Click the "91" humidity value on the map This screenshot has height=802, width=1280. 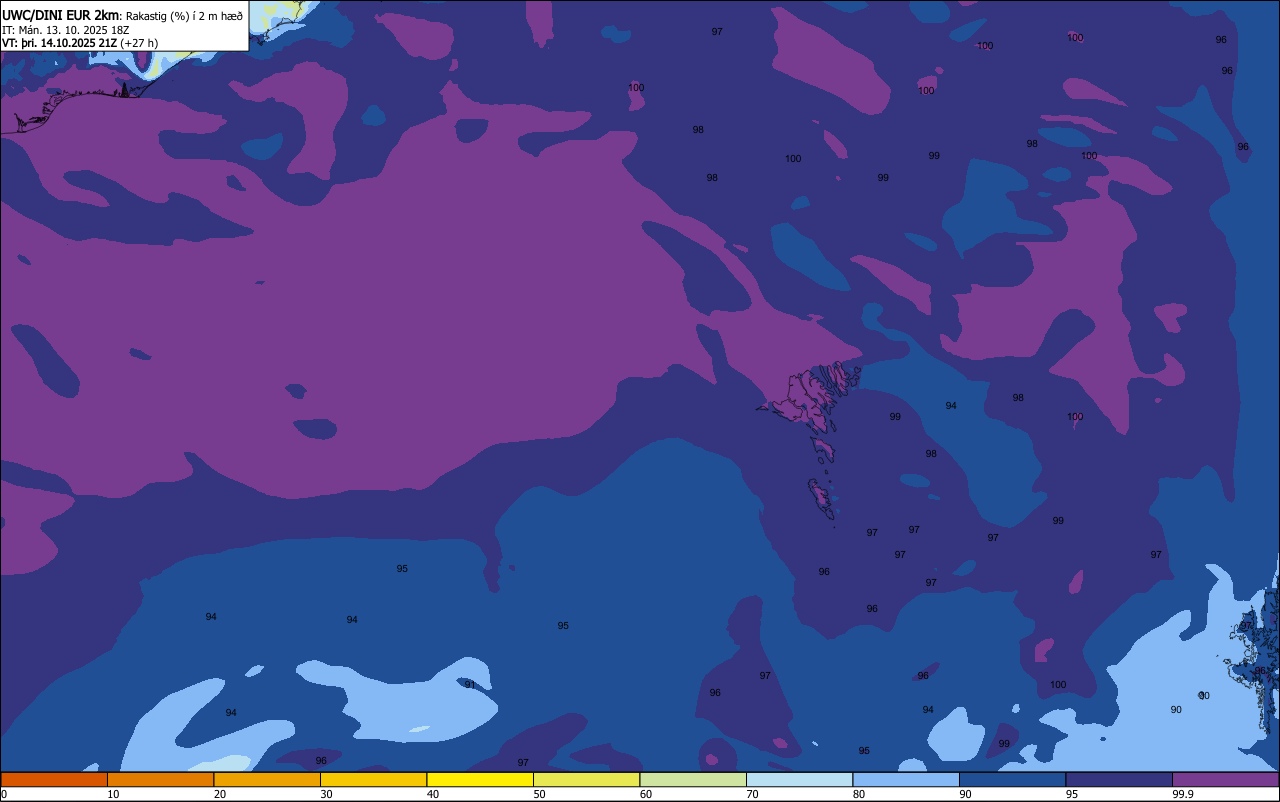pyautogui.click(x=470, y=685)
